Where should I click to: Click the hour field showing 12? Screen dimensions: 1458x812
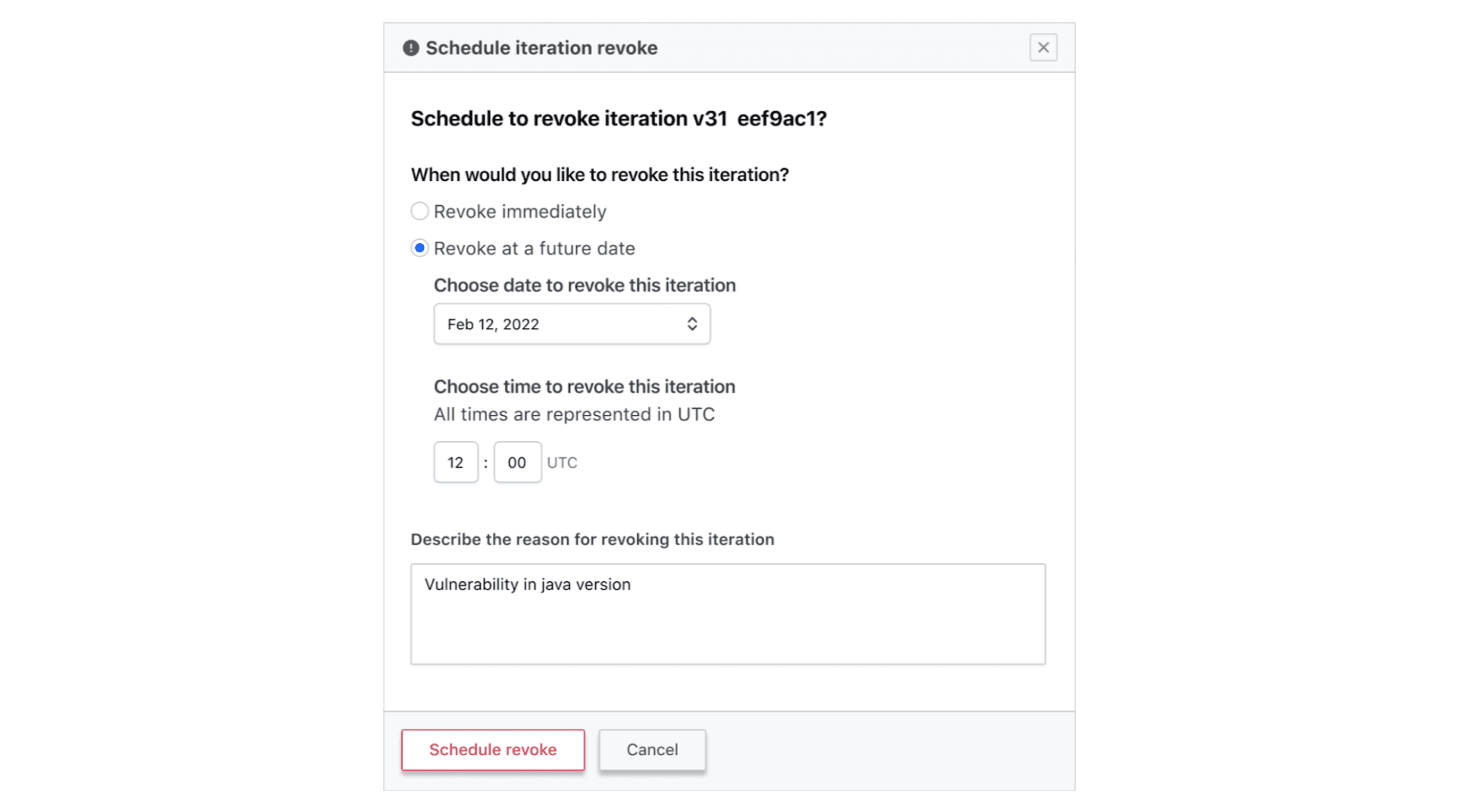pyautogui.click(x=455, y=463)
